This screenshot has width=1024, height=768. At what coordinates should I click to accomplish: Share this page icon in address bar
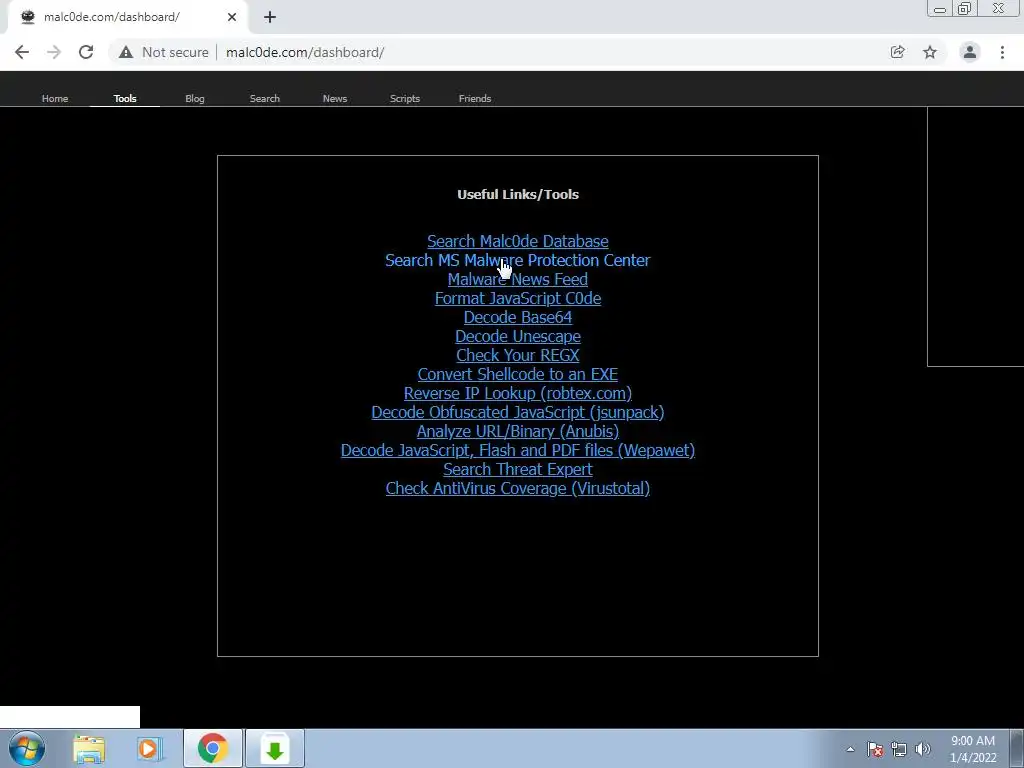[x=898, y=52]
